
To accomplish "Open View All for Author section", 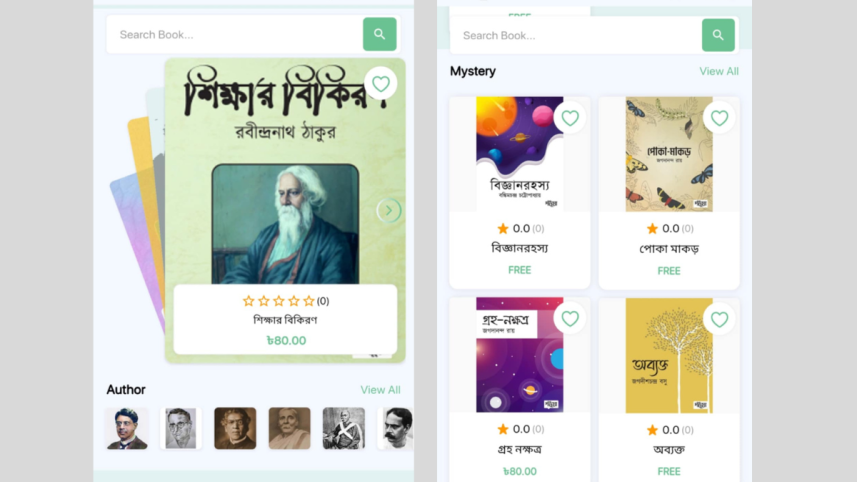I will [380, 390].
